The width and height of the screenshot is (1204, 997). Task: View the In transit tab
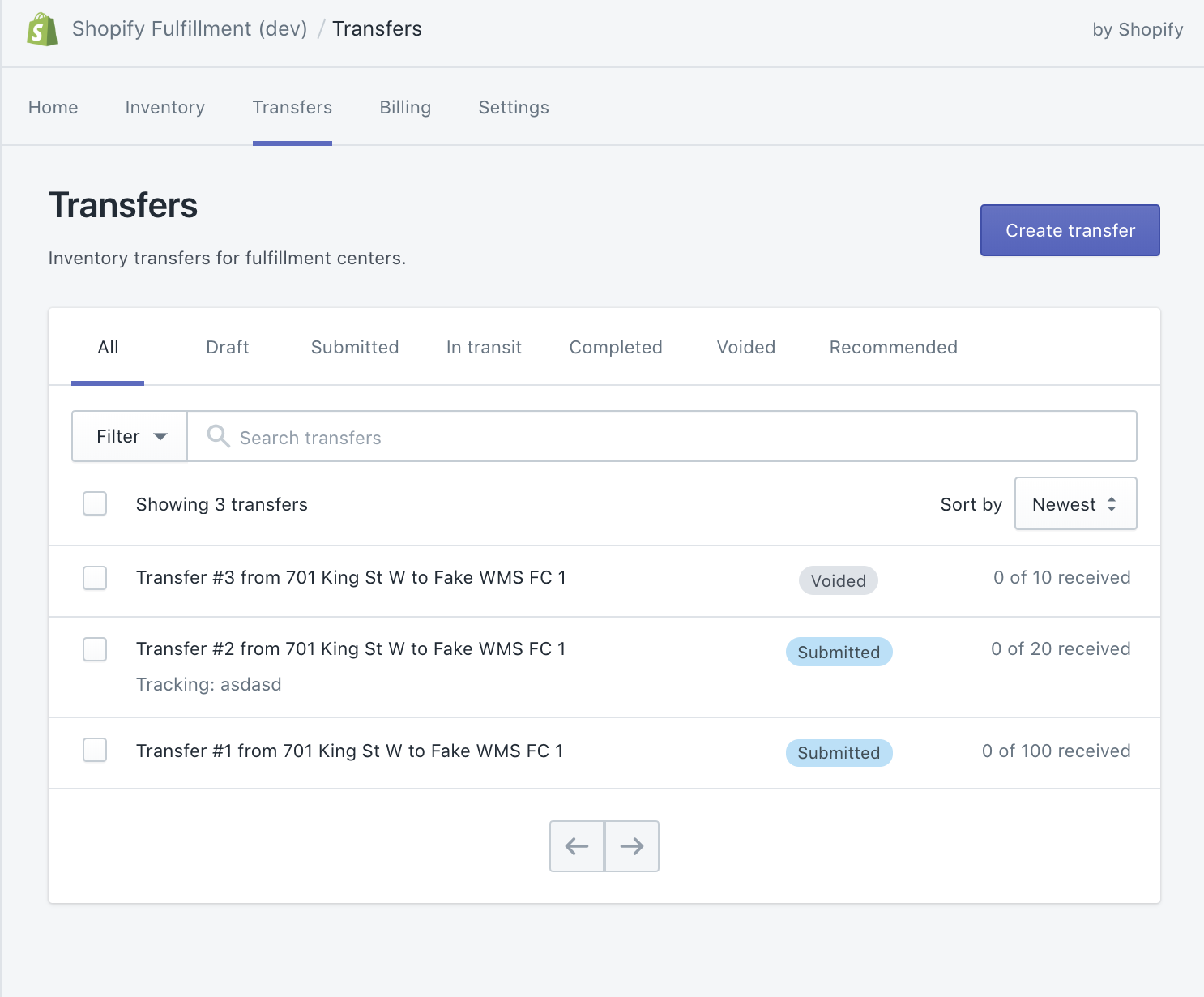(x=484, y=347)
